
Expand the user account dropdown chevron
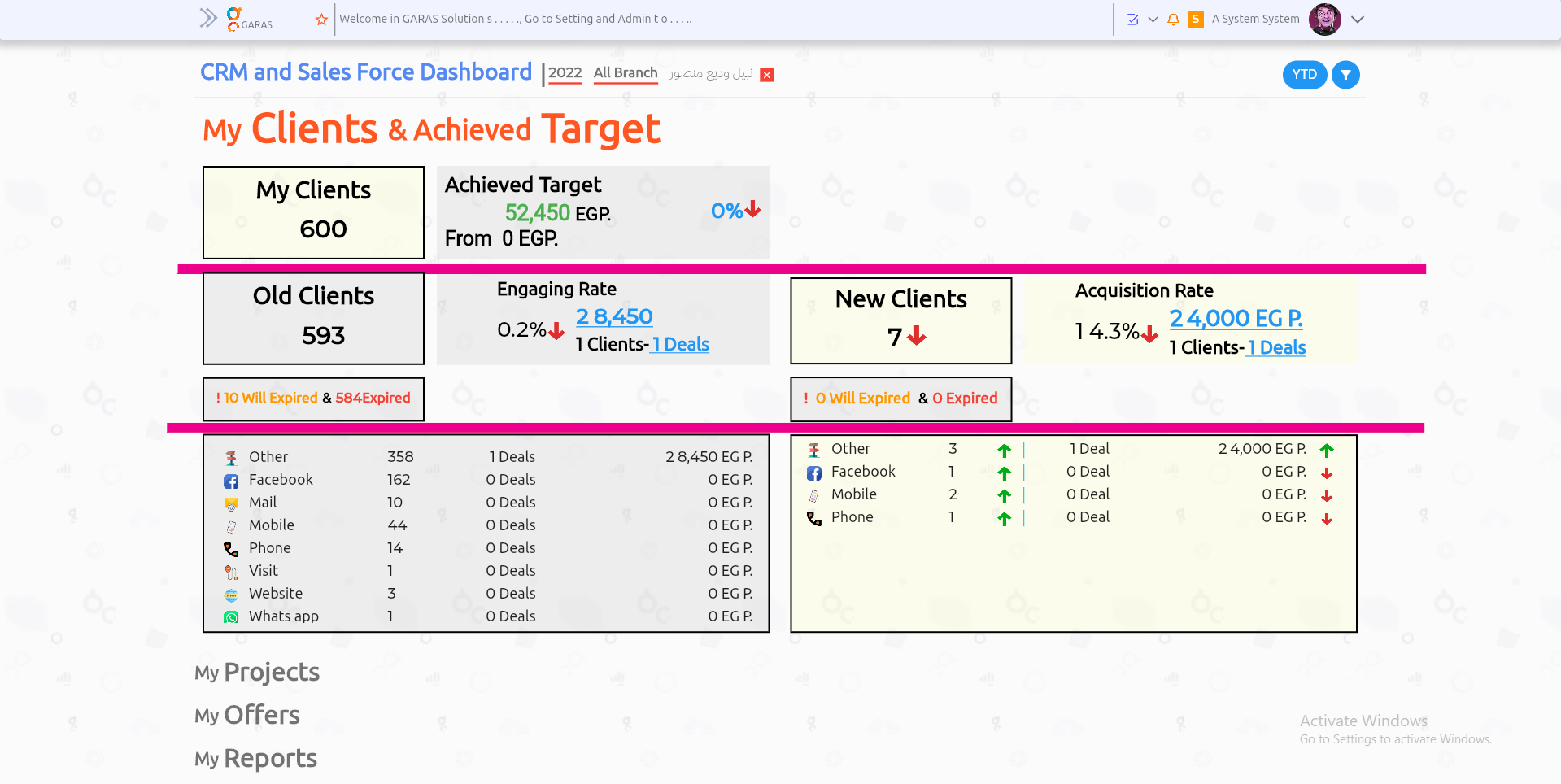click(1357, 20)
